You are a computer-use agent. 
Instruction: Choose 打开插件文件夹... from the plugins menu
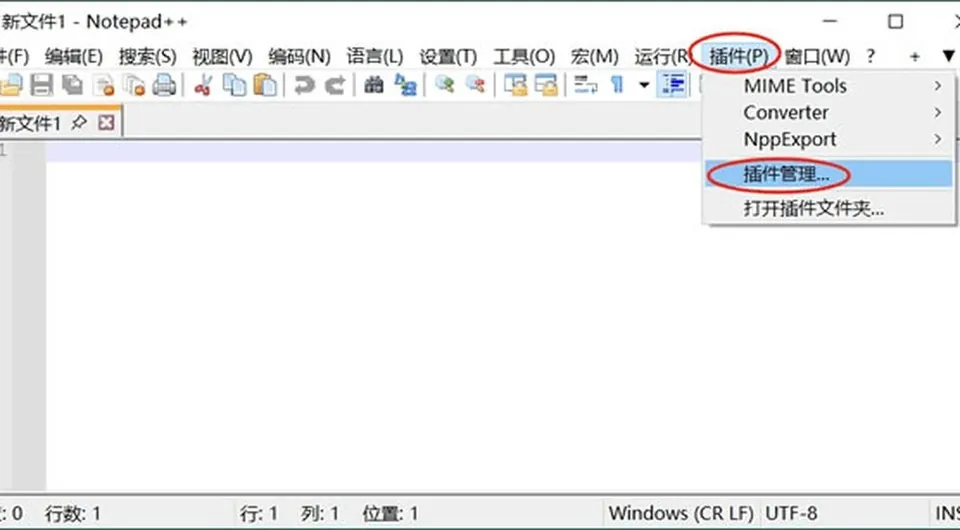(829, 209)
